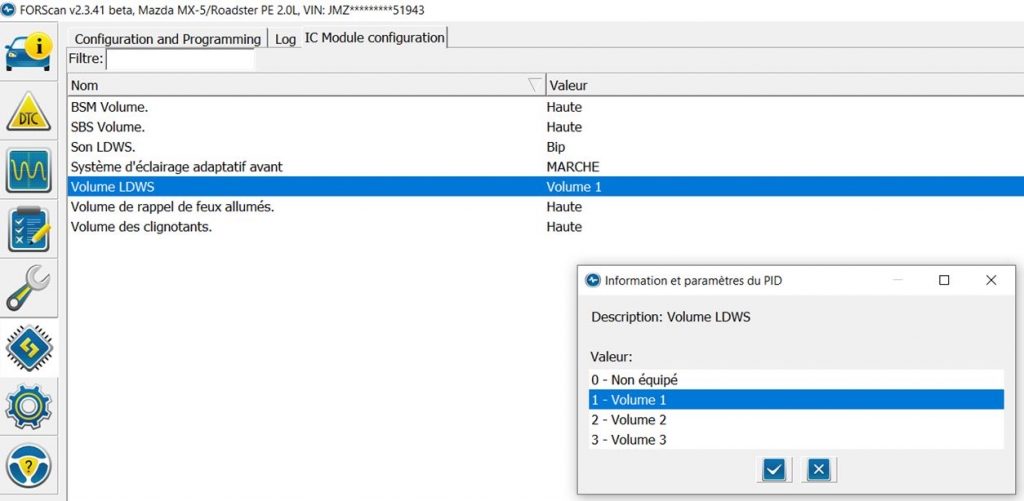This screenshot has height=501, width=1024.
Task: Select Volume de rappel de feux allumés row
Action: [x=545, y=207]
